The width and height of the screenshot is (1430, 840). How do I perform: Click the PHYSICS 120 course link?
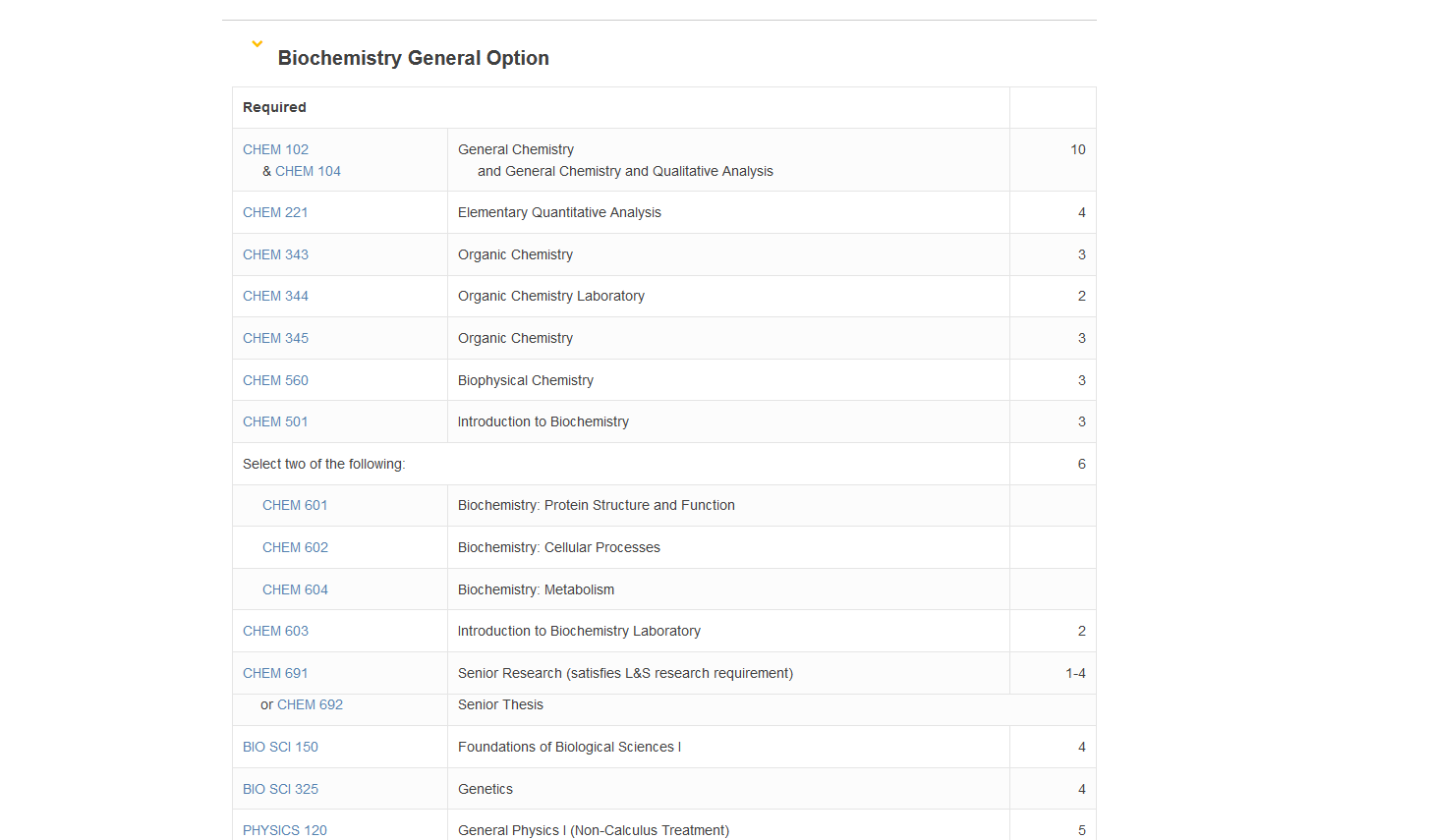click(x=285, y=830)
